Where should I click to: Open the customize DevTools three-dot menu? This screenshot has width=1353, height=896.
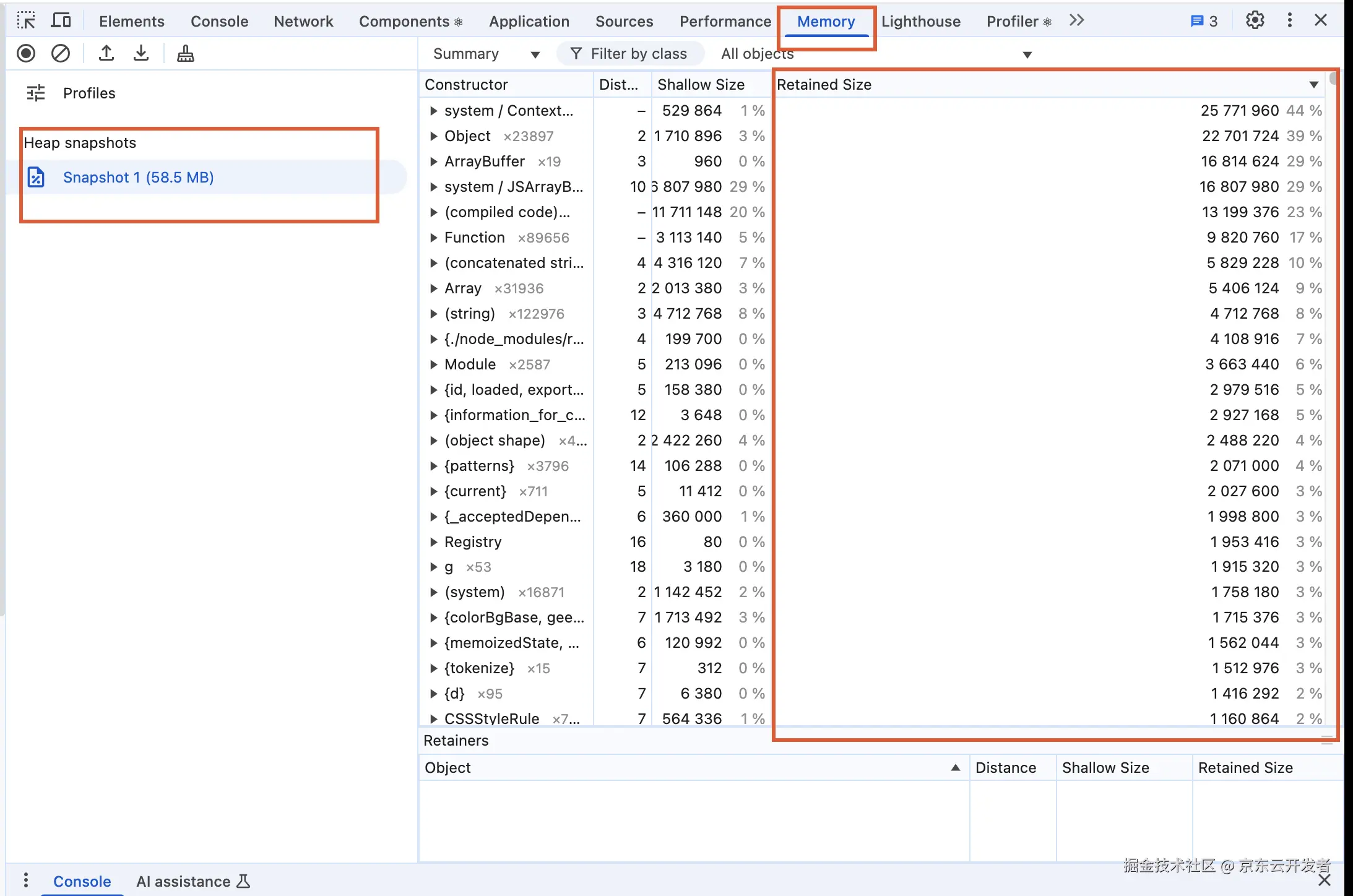click(1290, 20)
